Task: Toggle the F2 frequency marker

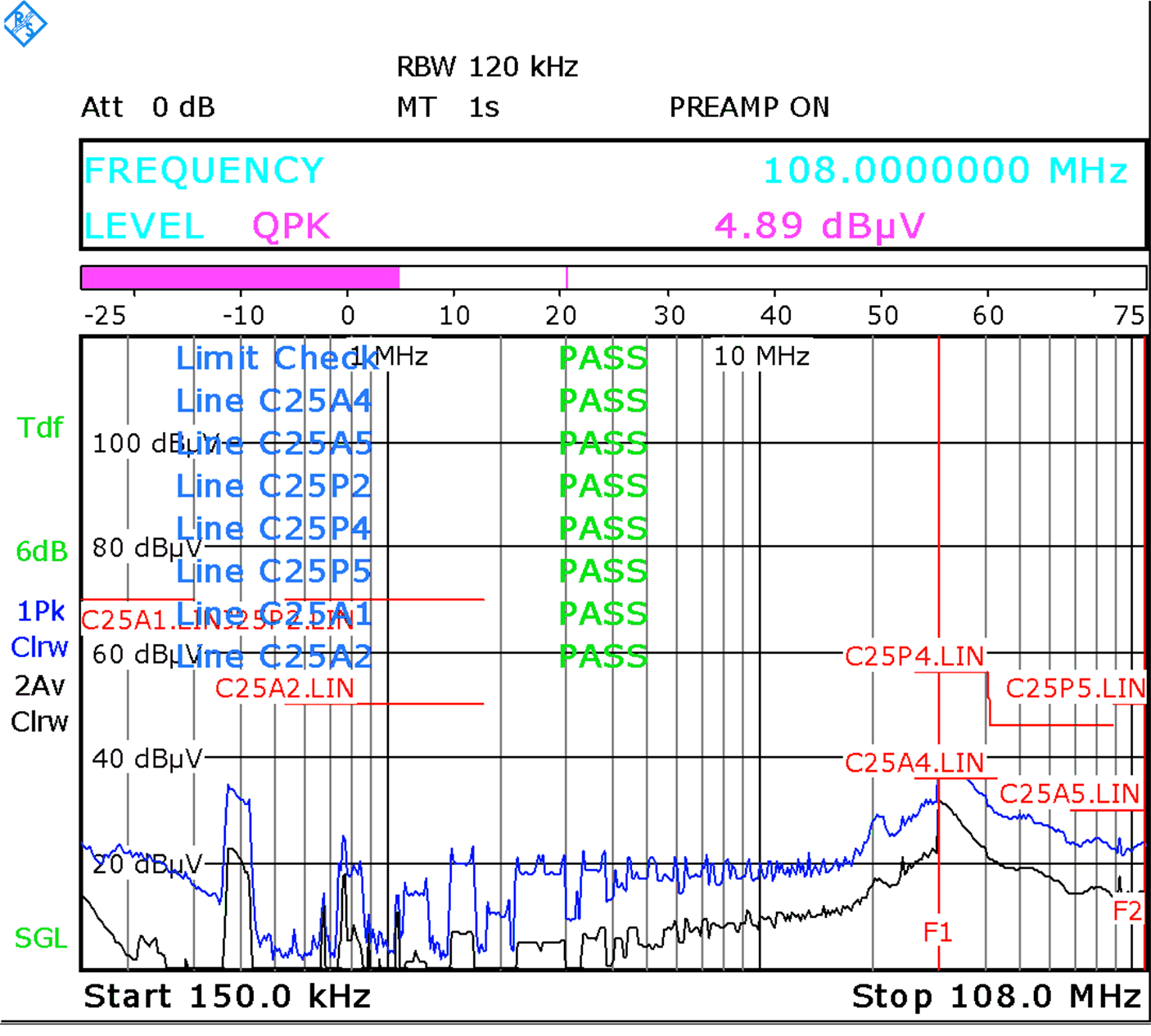Action: pos(1126,910)
